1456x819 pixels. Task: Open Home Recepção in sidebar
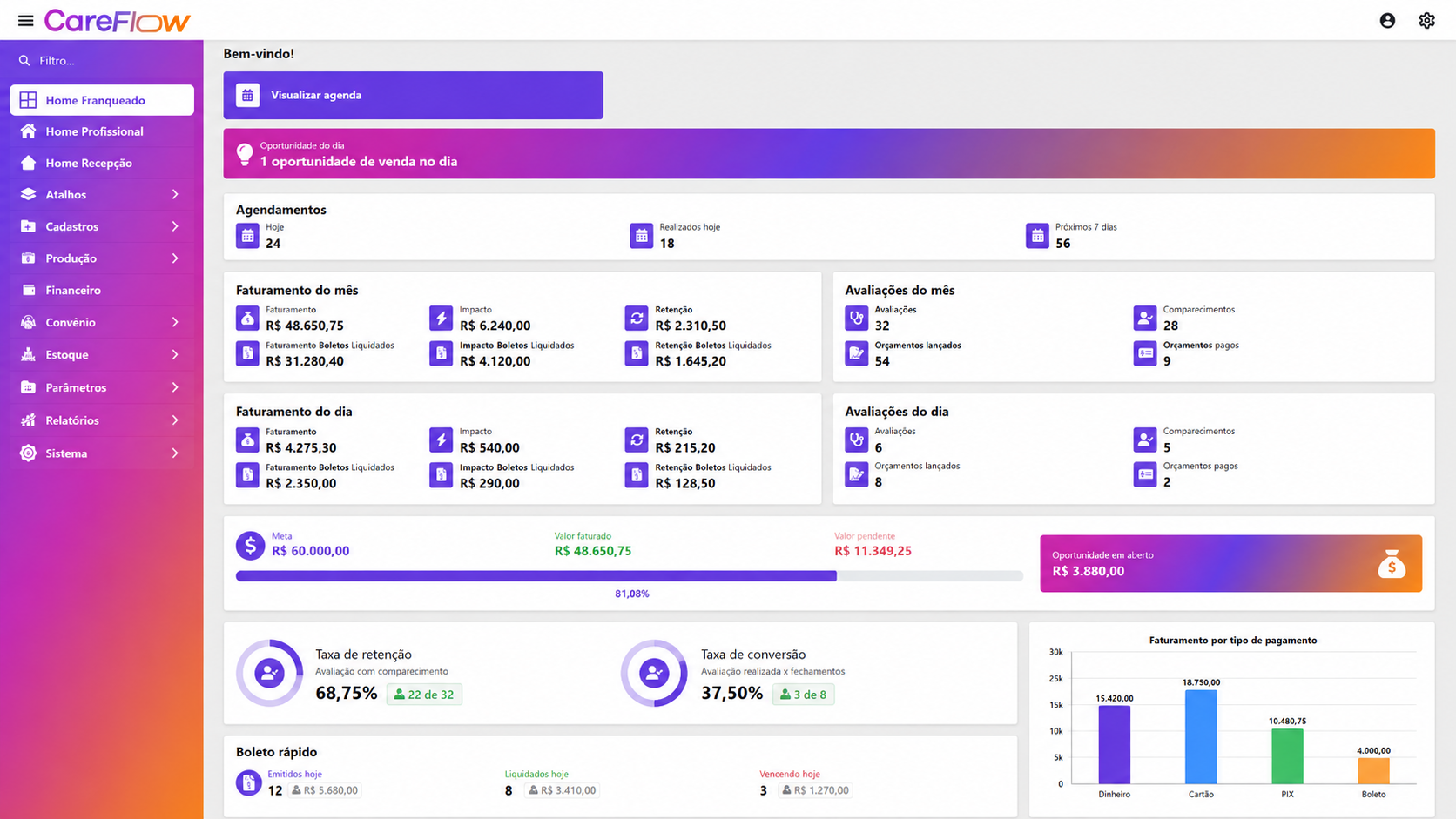102,163
